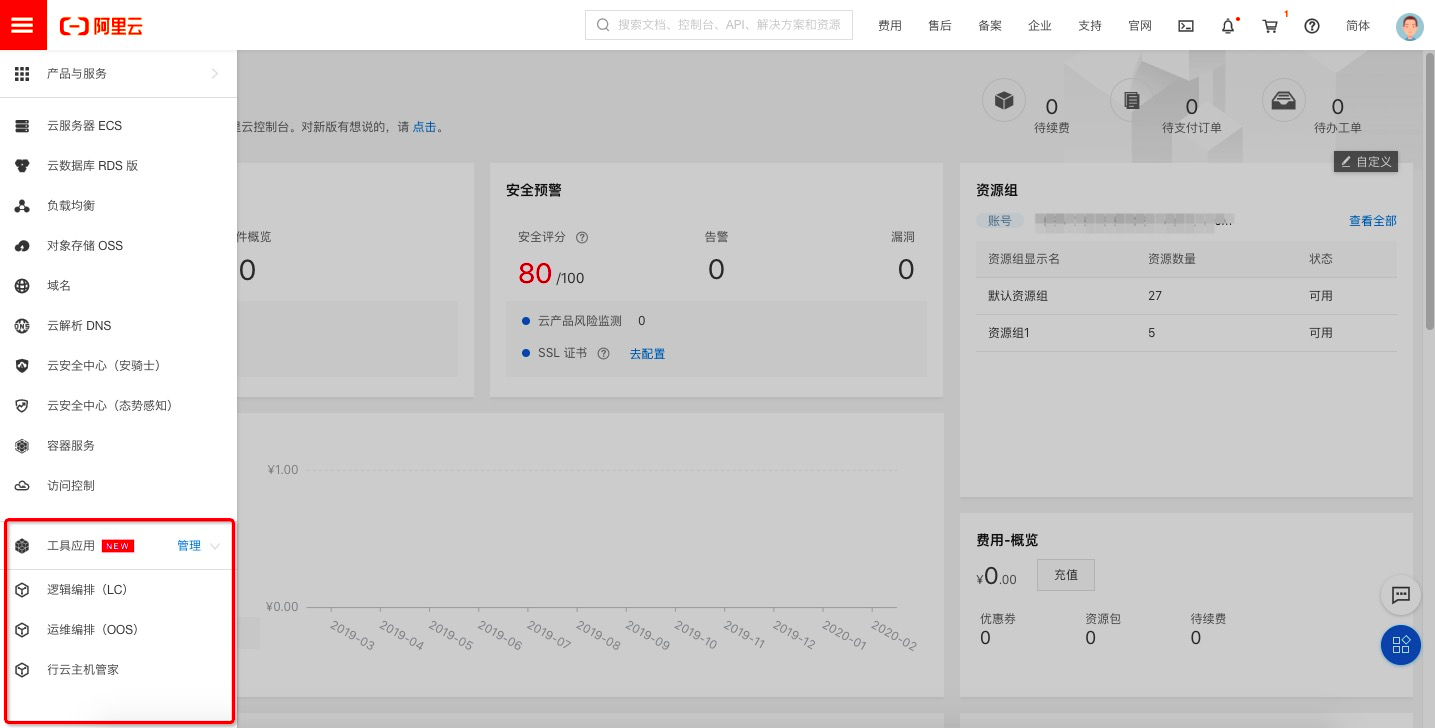Open the 简体 language selector
The image size is (1435, 728).
pyautogui.click(x=1358, y=26)
